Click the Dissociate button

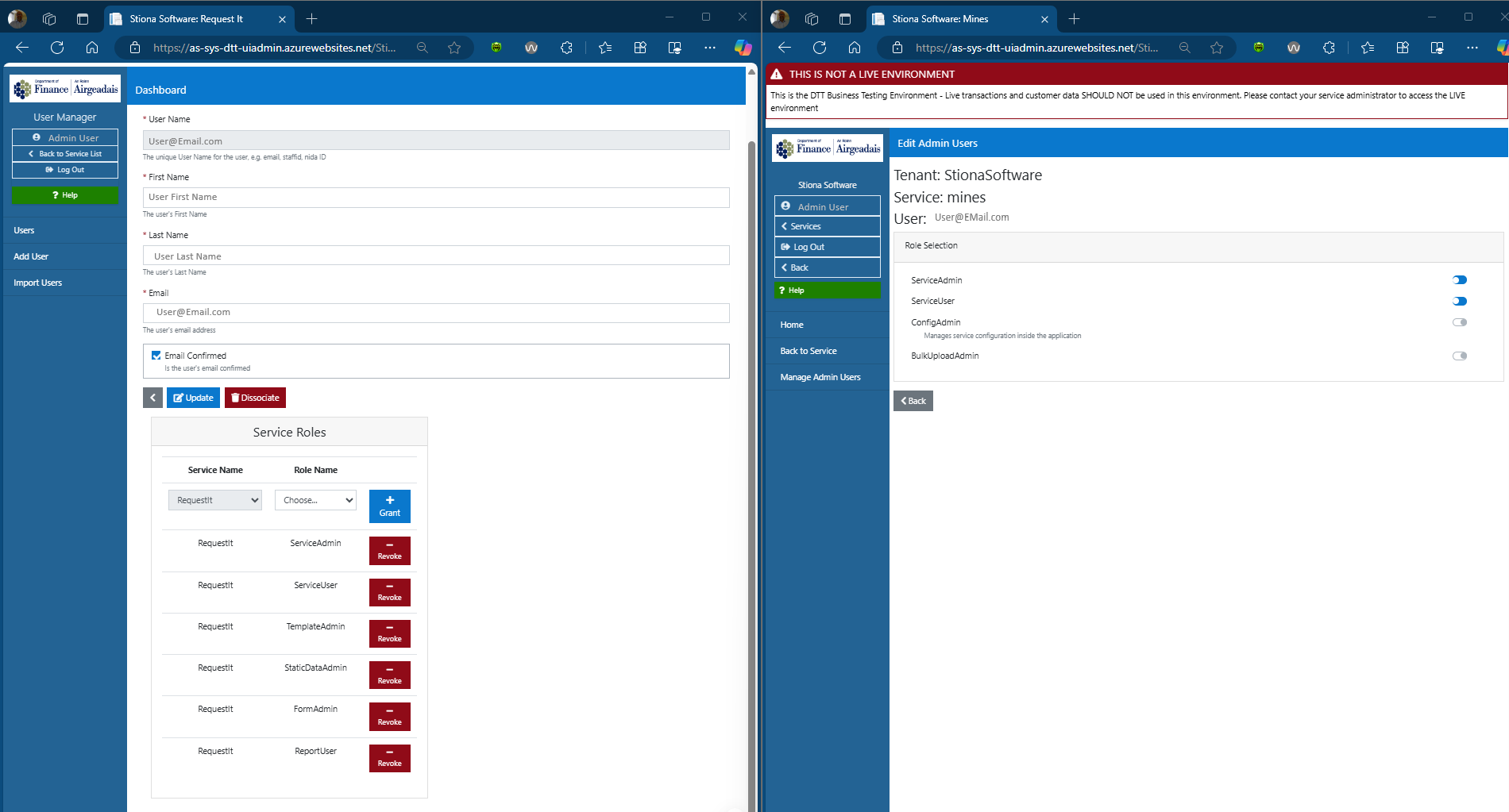[255, 398]
